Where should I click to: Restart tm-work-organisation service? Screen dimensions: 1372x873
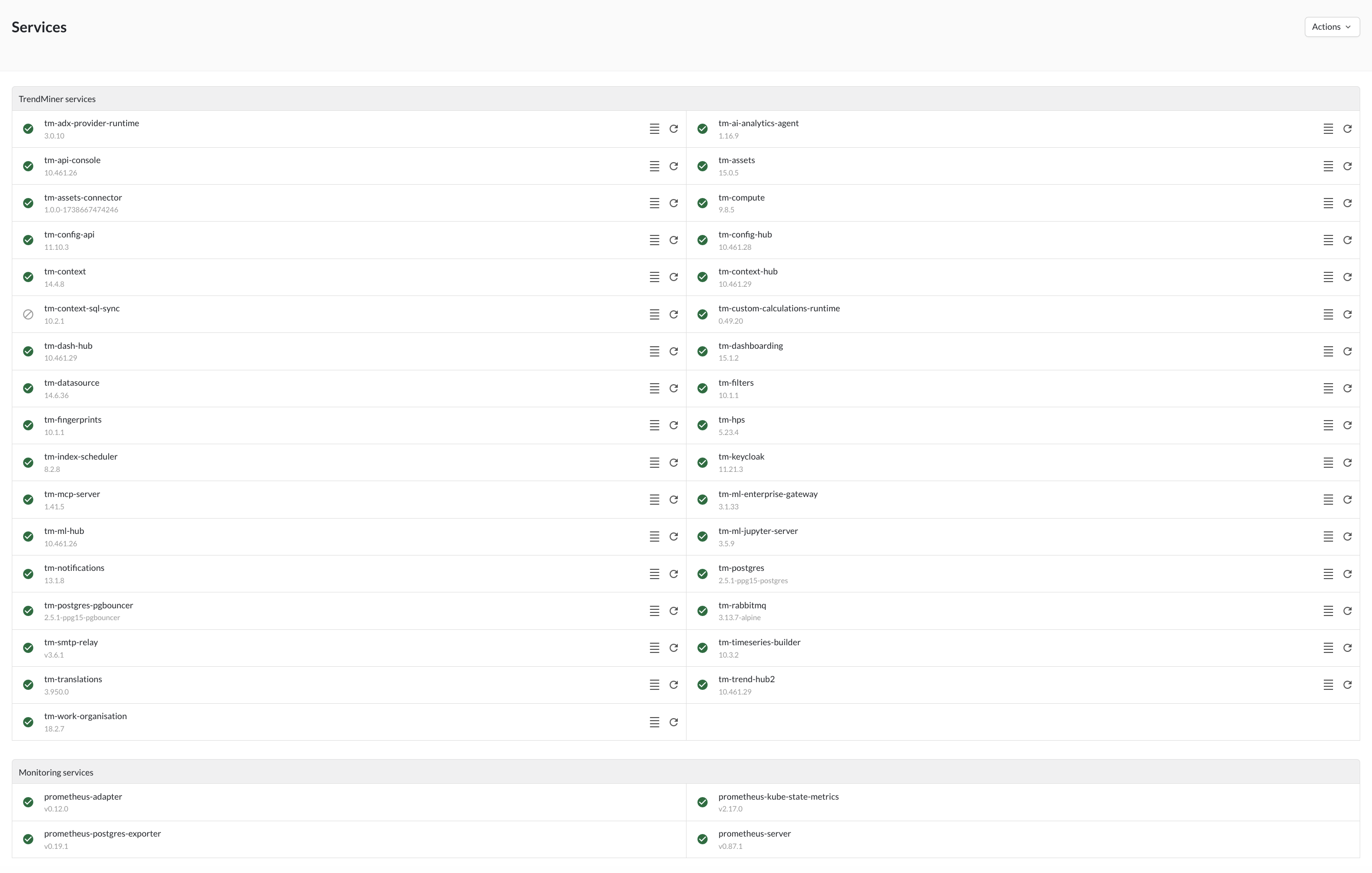click(674, 723)
